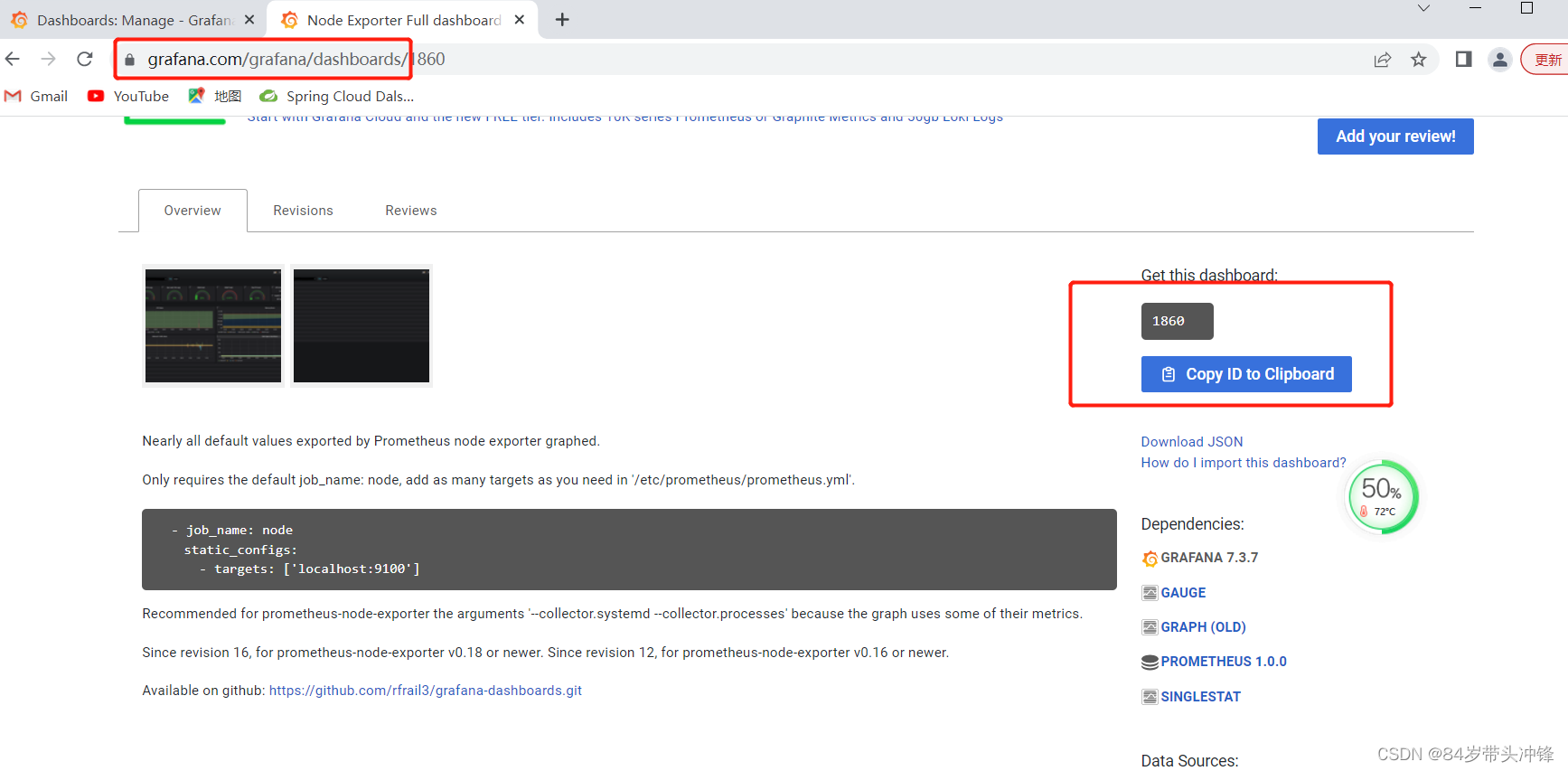The width and height of the screenshot is (1568, 771).
Task: Go back to the previous page
Action: point(13,59)
